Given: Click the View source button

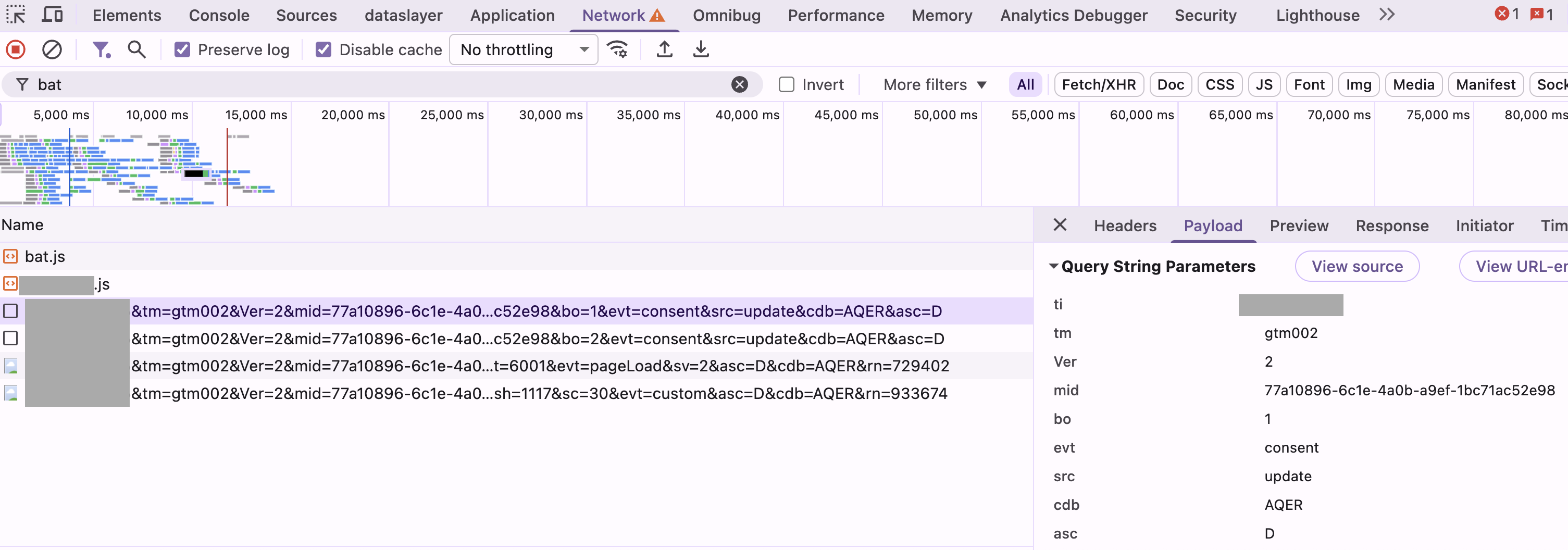Looking at the screenshot, I should [1358, 266].
